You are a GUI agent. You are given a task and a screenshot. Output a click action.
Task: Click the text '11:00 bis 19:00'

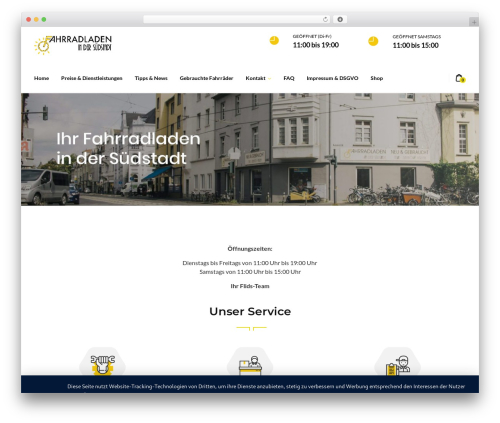click(316, 45)
